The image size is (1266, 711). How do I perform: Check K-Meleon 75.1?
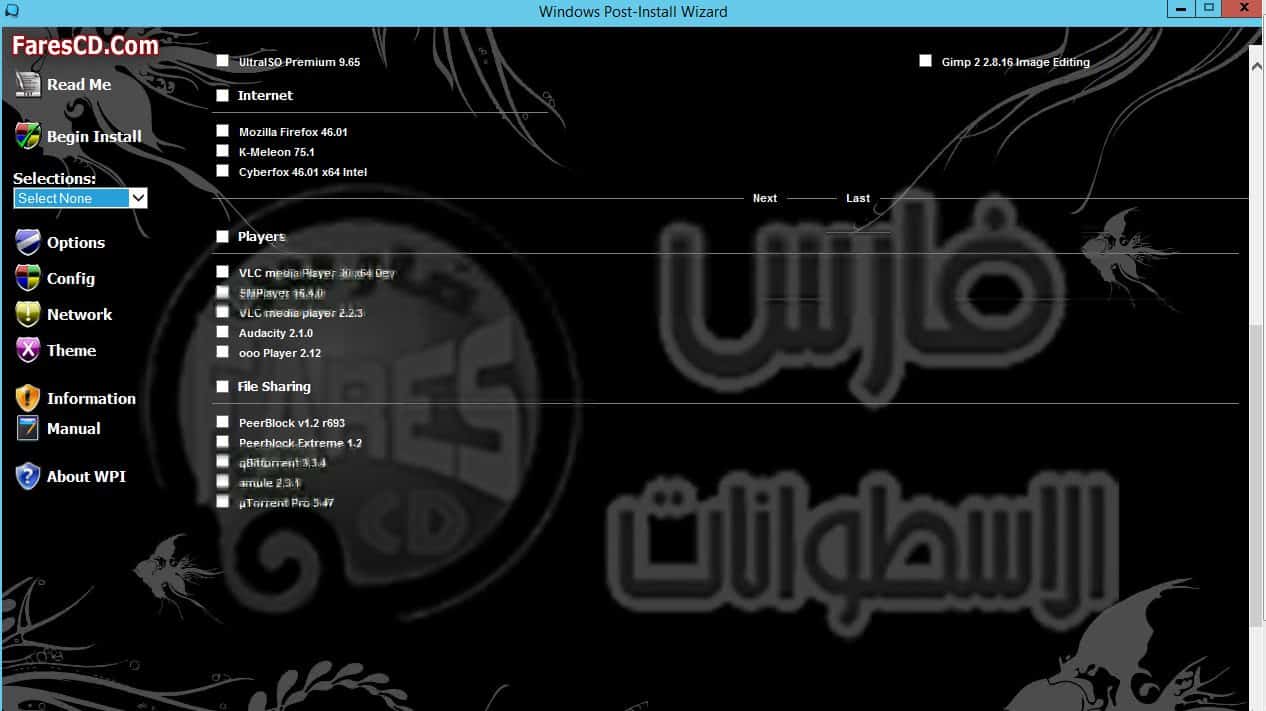[x=222, y=151]
